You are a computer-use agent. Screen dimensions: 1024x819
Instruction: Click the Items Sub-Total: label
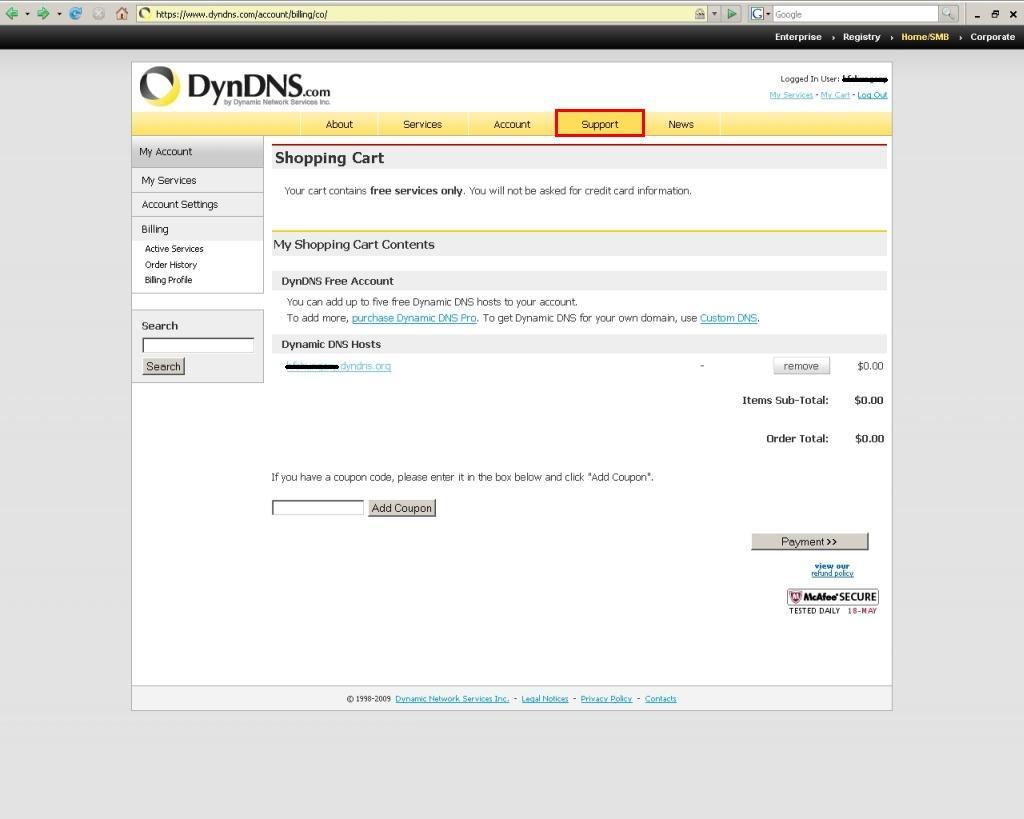coord(785,400)
